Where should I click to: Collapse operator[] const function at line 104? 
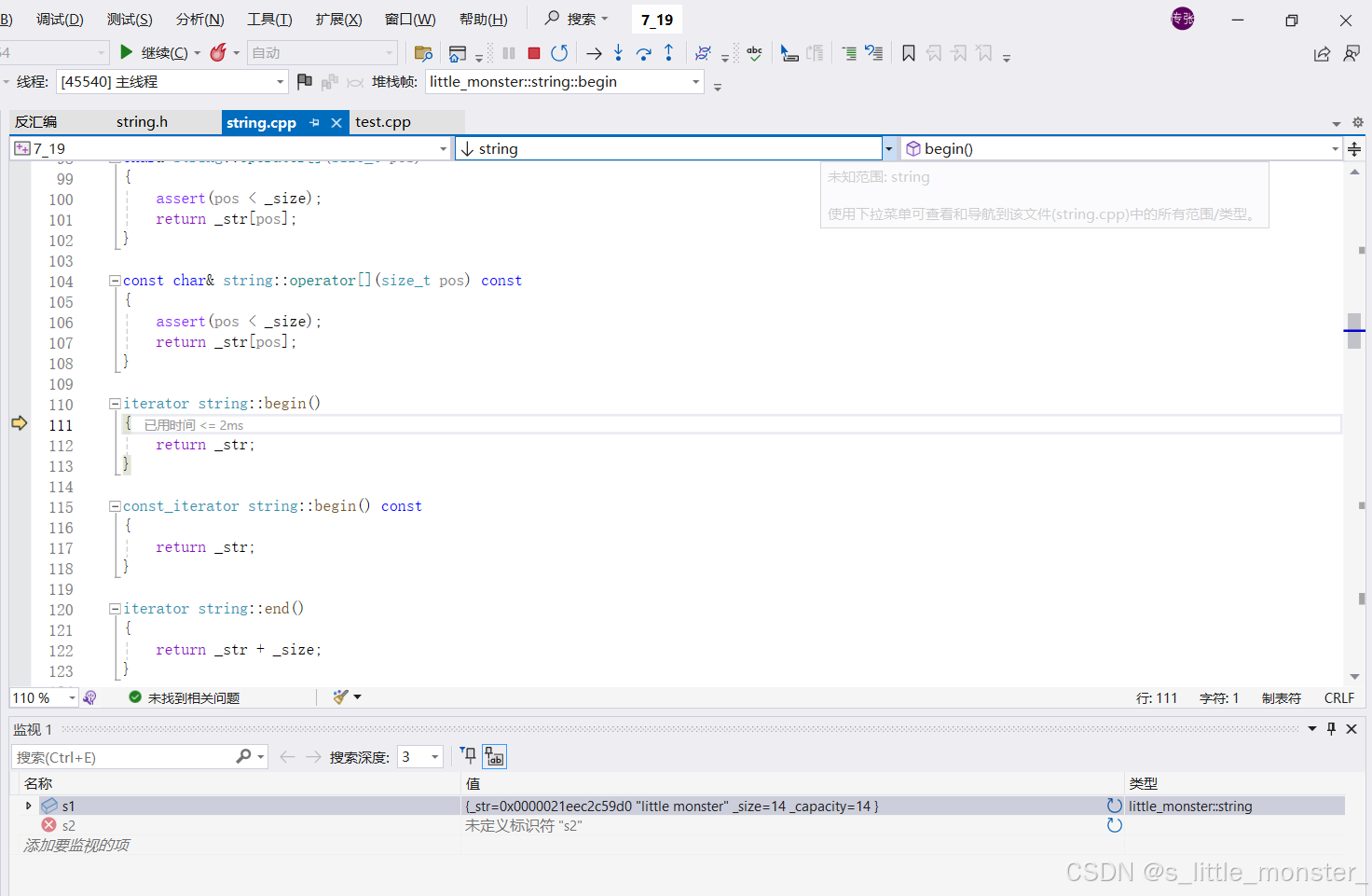coord(115,281)
